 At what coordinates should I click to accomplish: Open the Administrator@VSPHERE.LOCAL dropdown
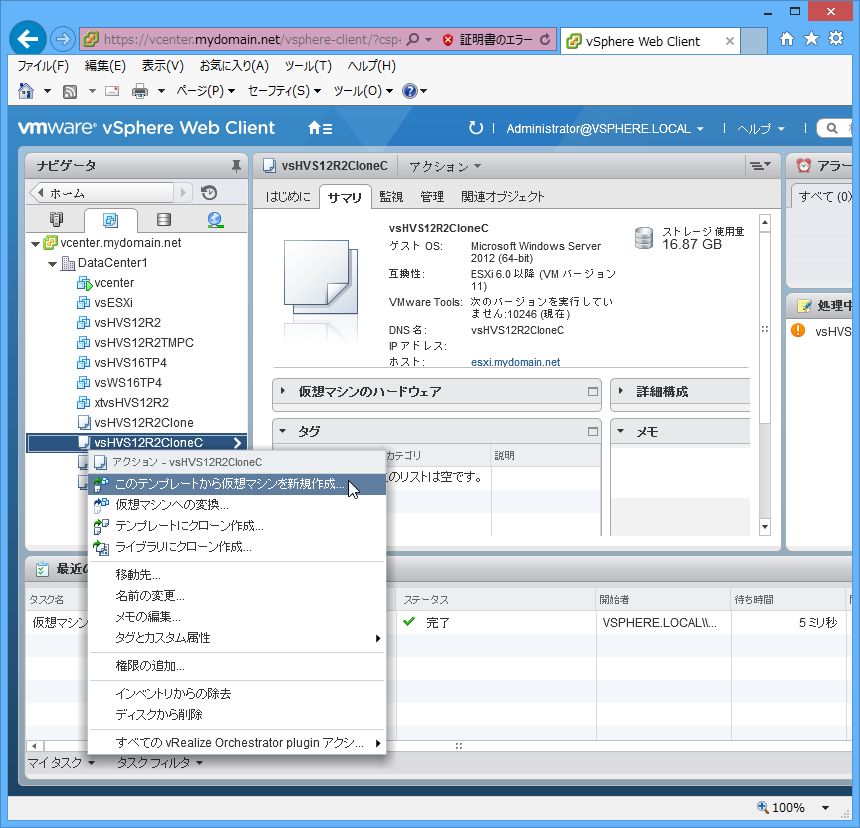click(x=604, y=129)
